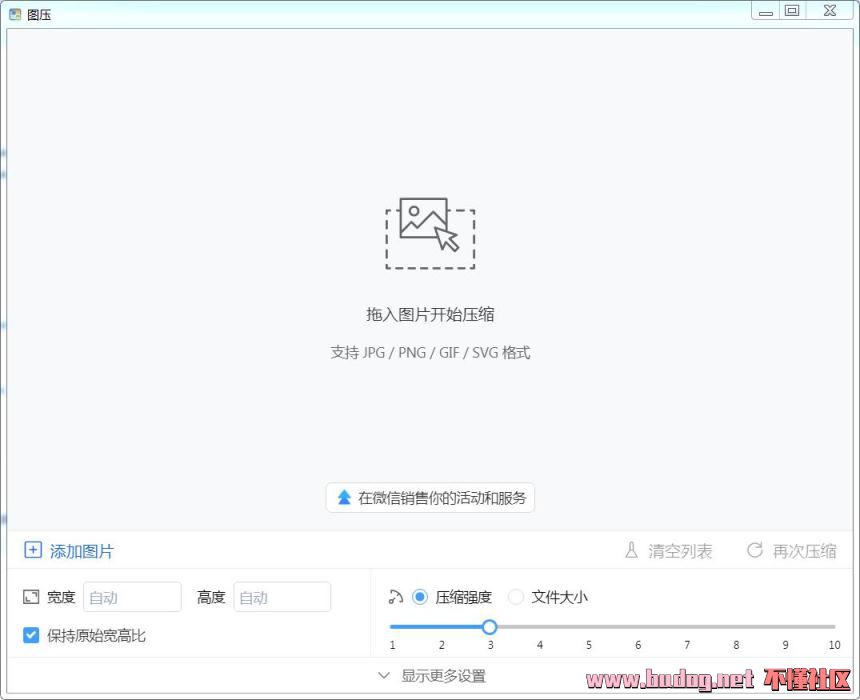Image resolution: width=860 pixels, height=700 pixels.
Task: Close the 图压 window
Action: 830,11
